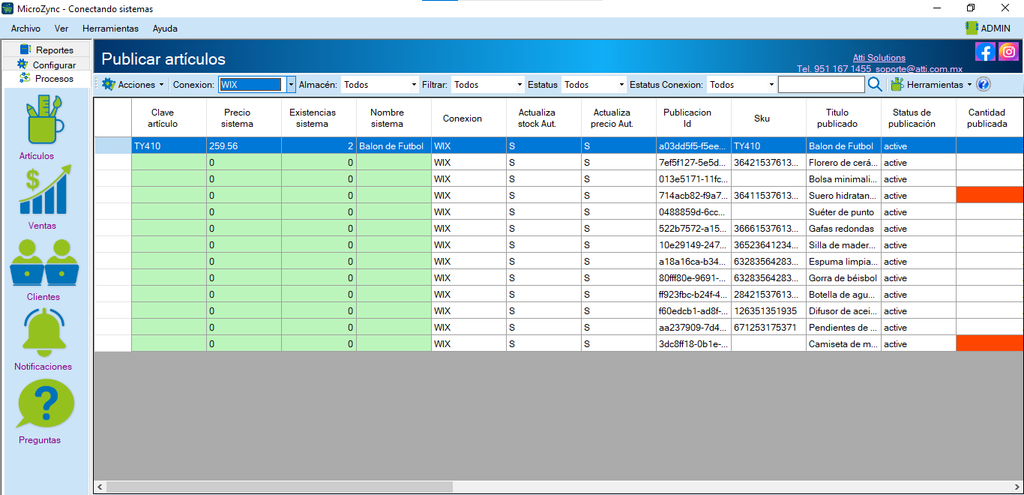Click publication id 3dc8ff18-0b1e cell
Viewport: 1024px width, 495px height.
pyautogui.click(x=694, y=343)
